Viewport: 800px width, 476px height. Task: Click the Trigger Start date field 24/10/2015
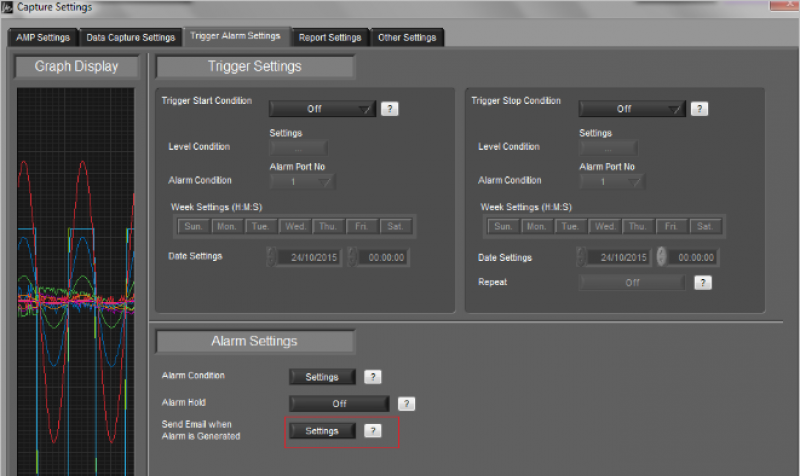coord(310,257)
